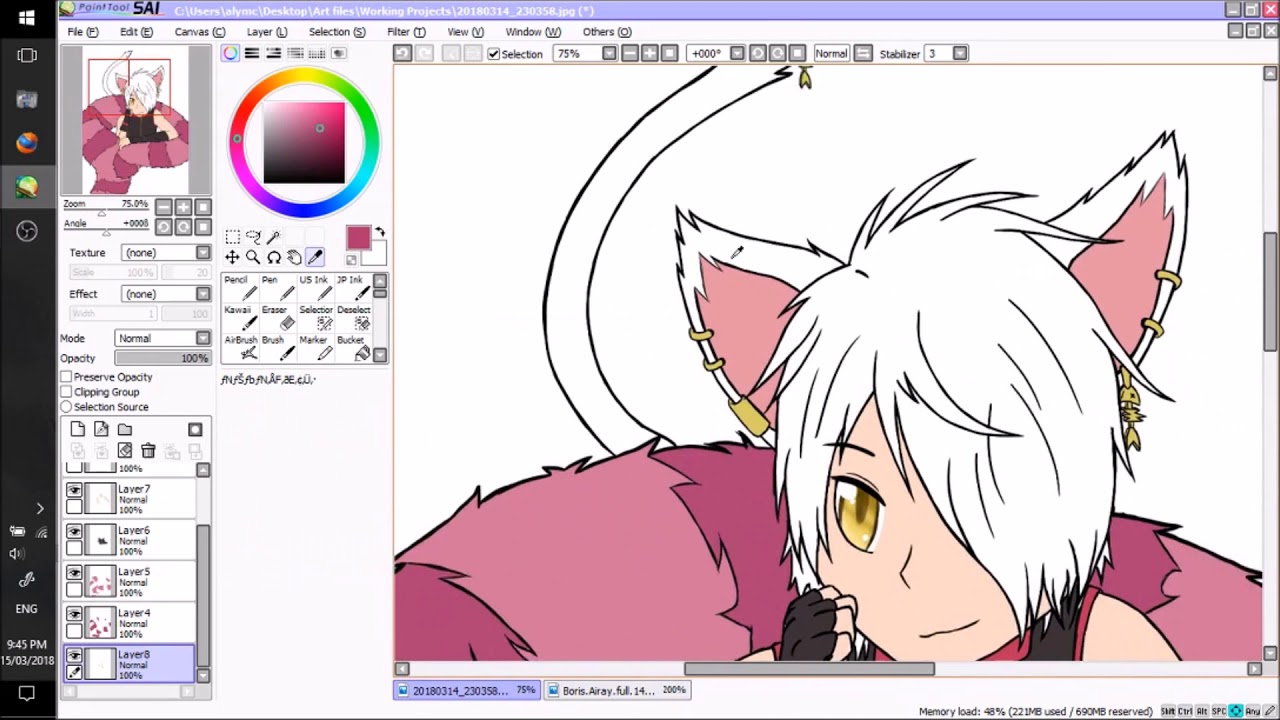The image size is (1280, 720).
Task: Select the rectangular selection tool
Action: (x=232, y=237)
